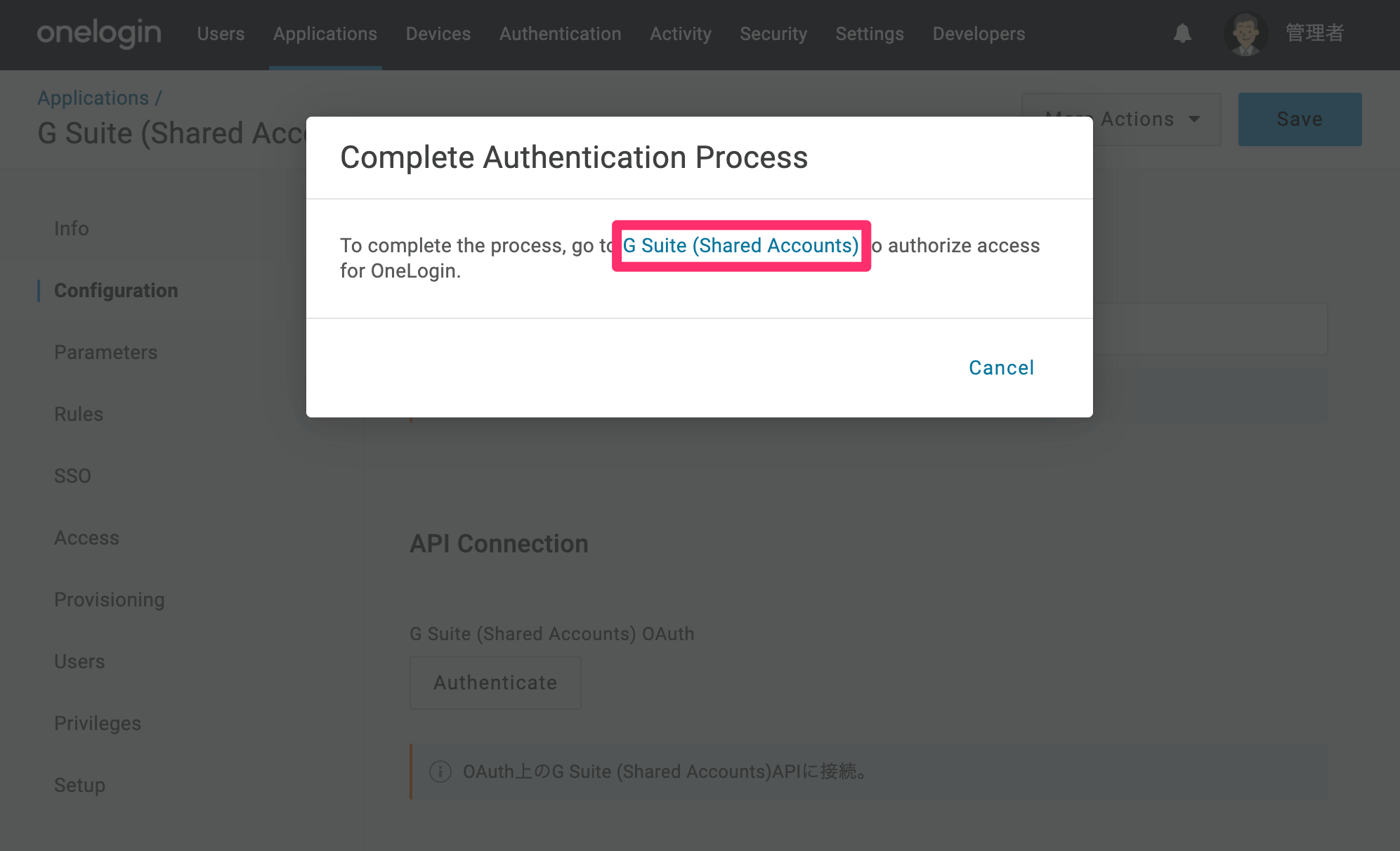Viewport: 1400px width, 851px height.
Task: Switch to the Parameters sidebar tab
Action: [x=105, y=352]
